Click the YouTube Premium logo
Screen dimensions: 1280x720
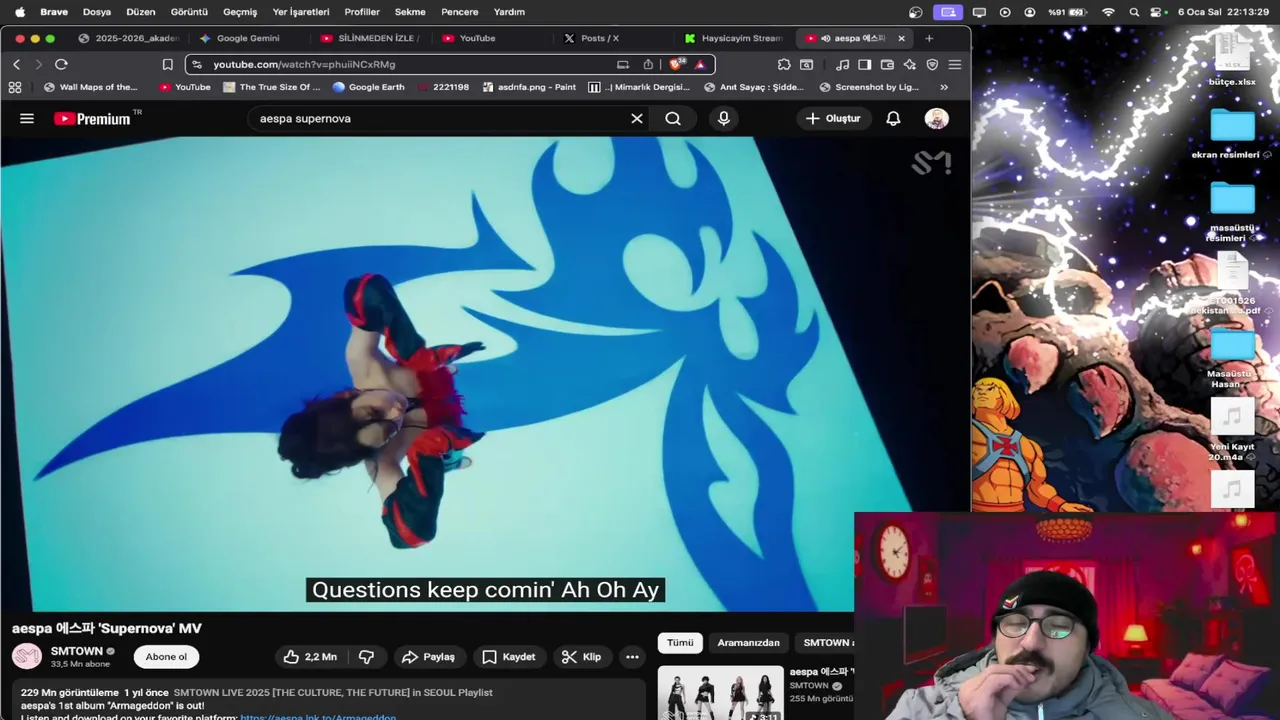(x=92, y=118)
